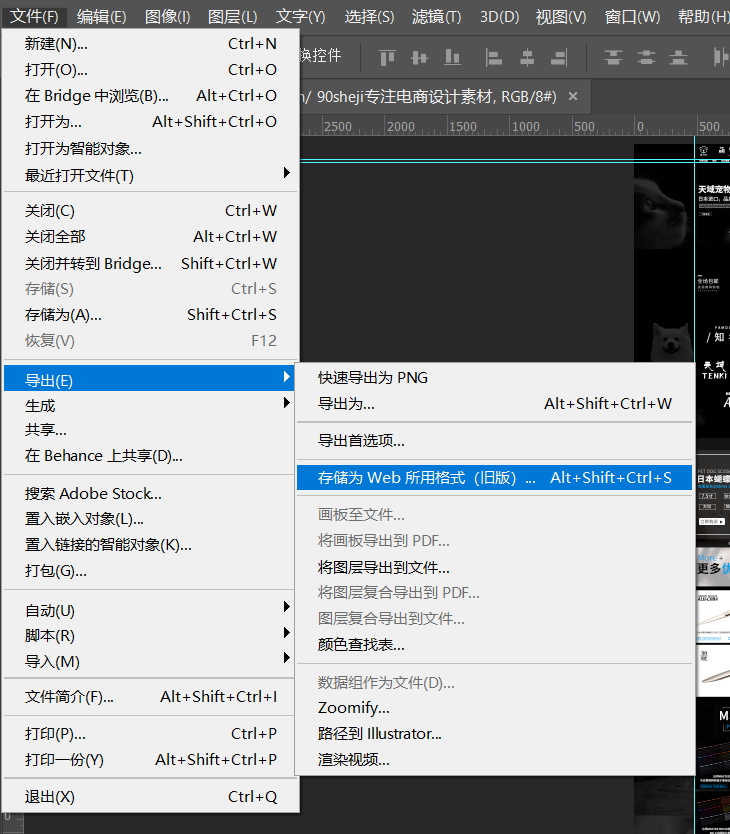Choose 渲染视频... entry
Image resolution: width=730 pixels, height=834 pixels.
[x=494, y=760]
